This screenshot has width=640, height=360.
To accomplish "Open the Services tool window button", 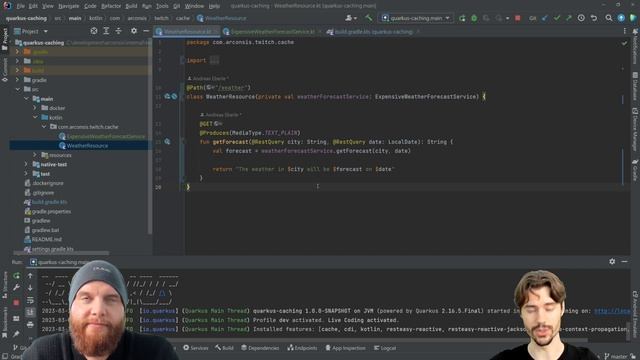I will [196, 348].
